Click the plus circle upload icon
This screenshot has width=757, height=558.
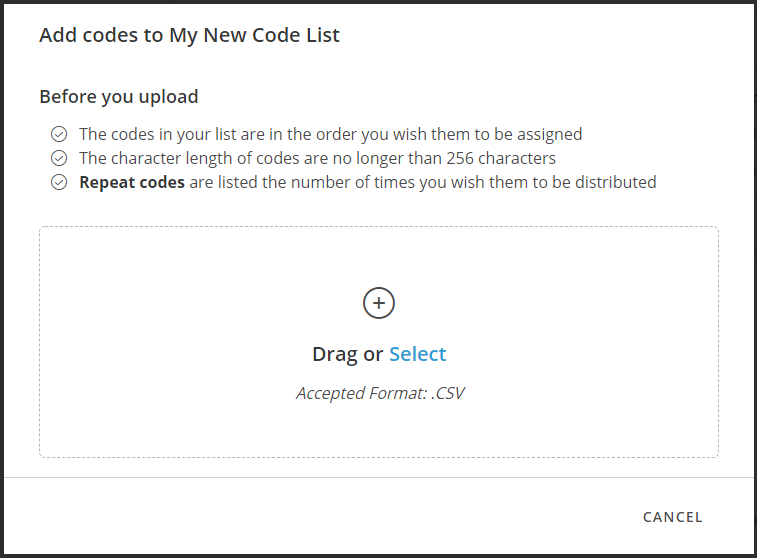378,303
